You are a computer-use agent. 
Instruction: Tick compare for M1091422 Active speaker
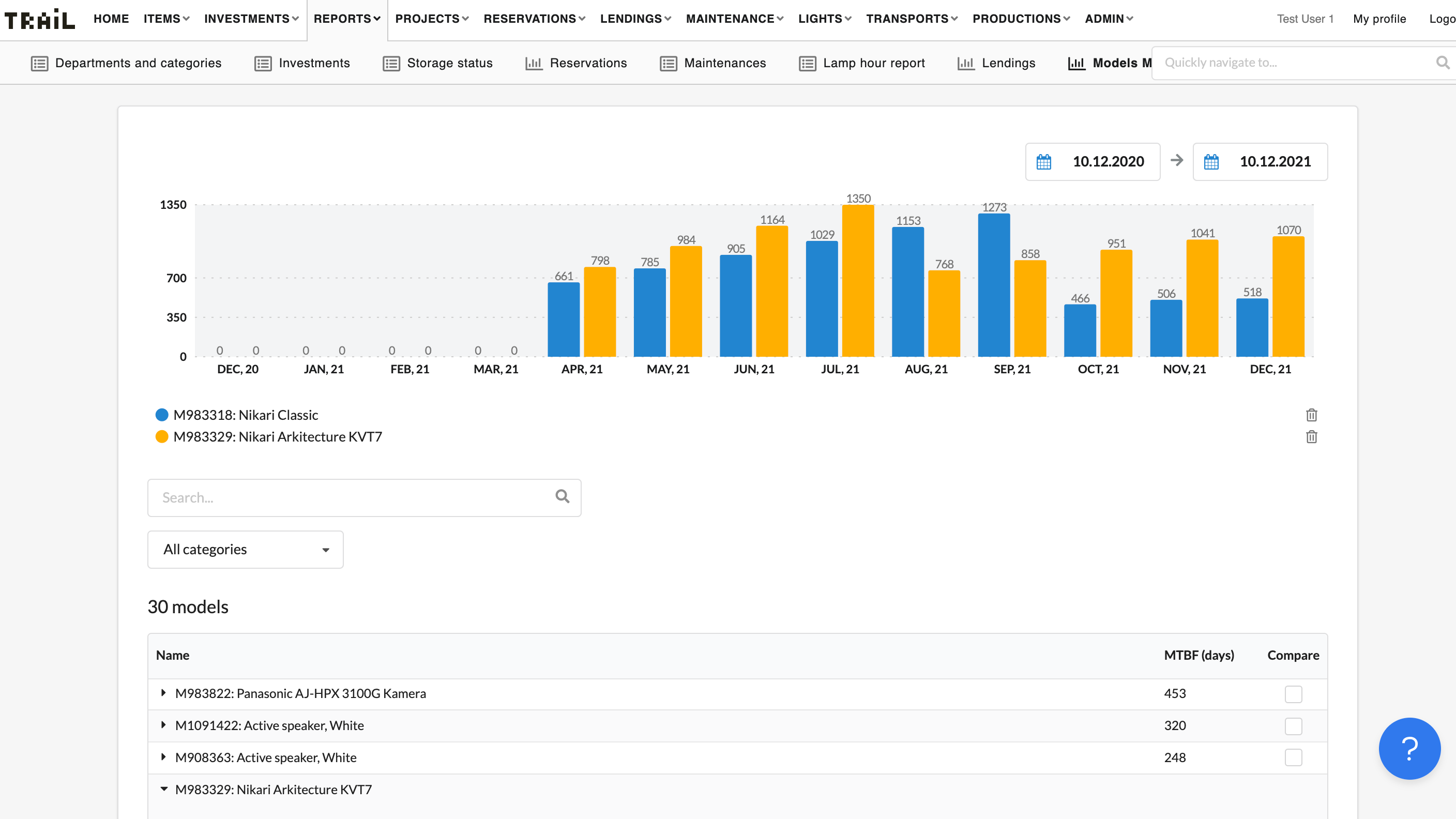pos(1293,726)
